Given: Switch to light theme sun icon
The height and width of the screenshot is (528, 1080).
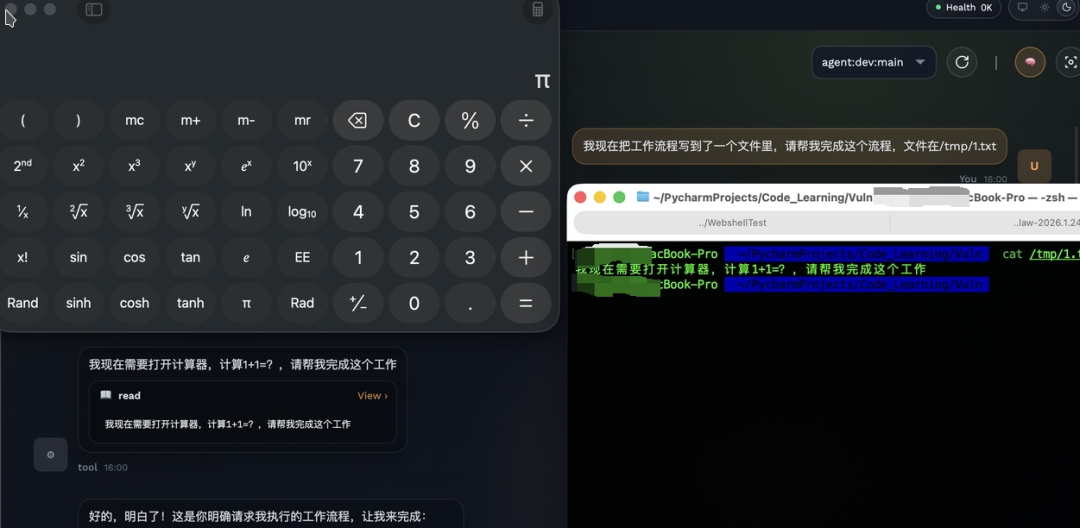Looking at the screenshot, I should 1045,7.
